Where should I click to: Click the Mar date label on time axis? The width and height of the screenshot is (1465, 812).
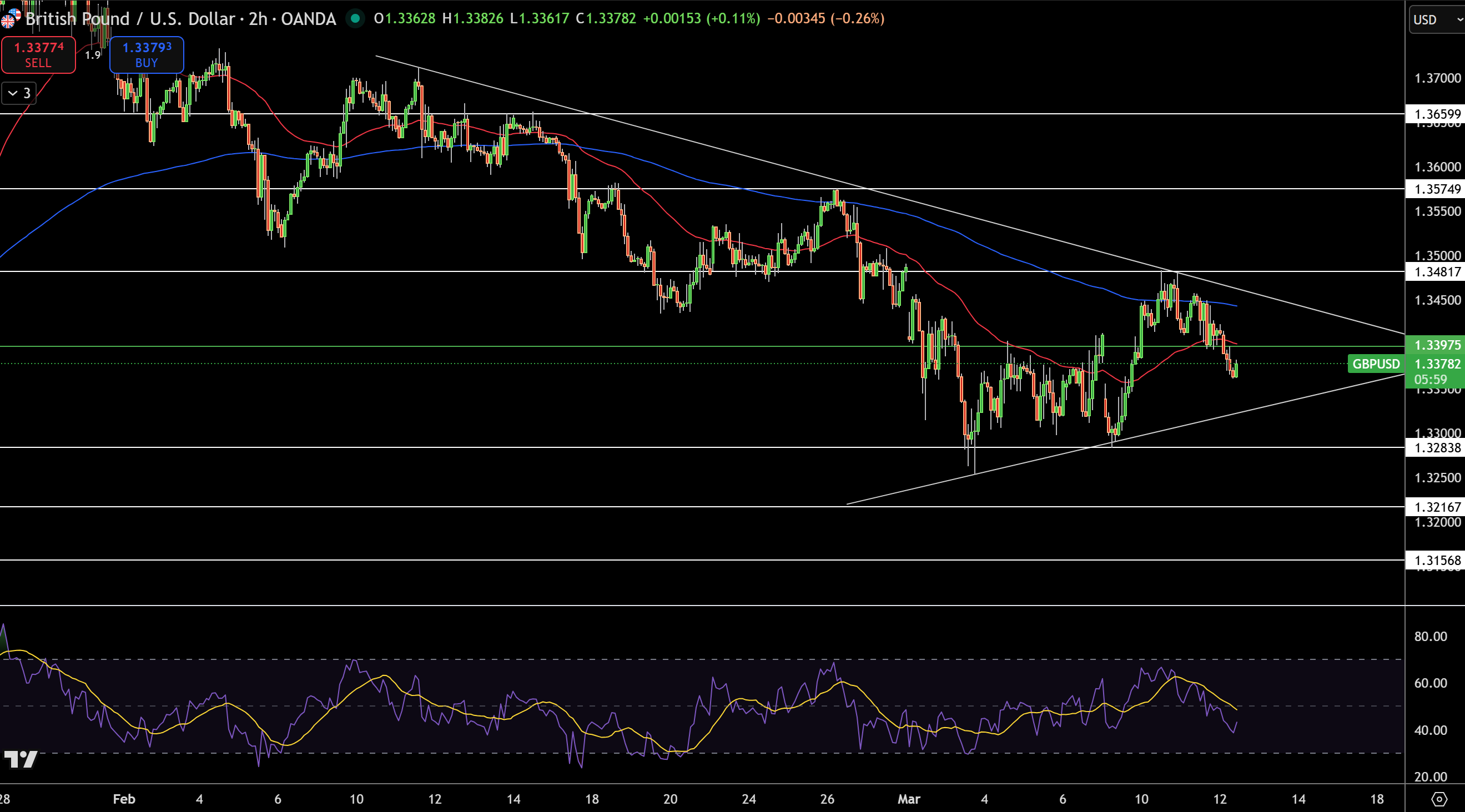[909, 799]
